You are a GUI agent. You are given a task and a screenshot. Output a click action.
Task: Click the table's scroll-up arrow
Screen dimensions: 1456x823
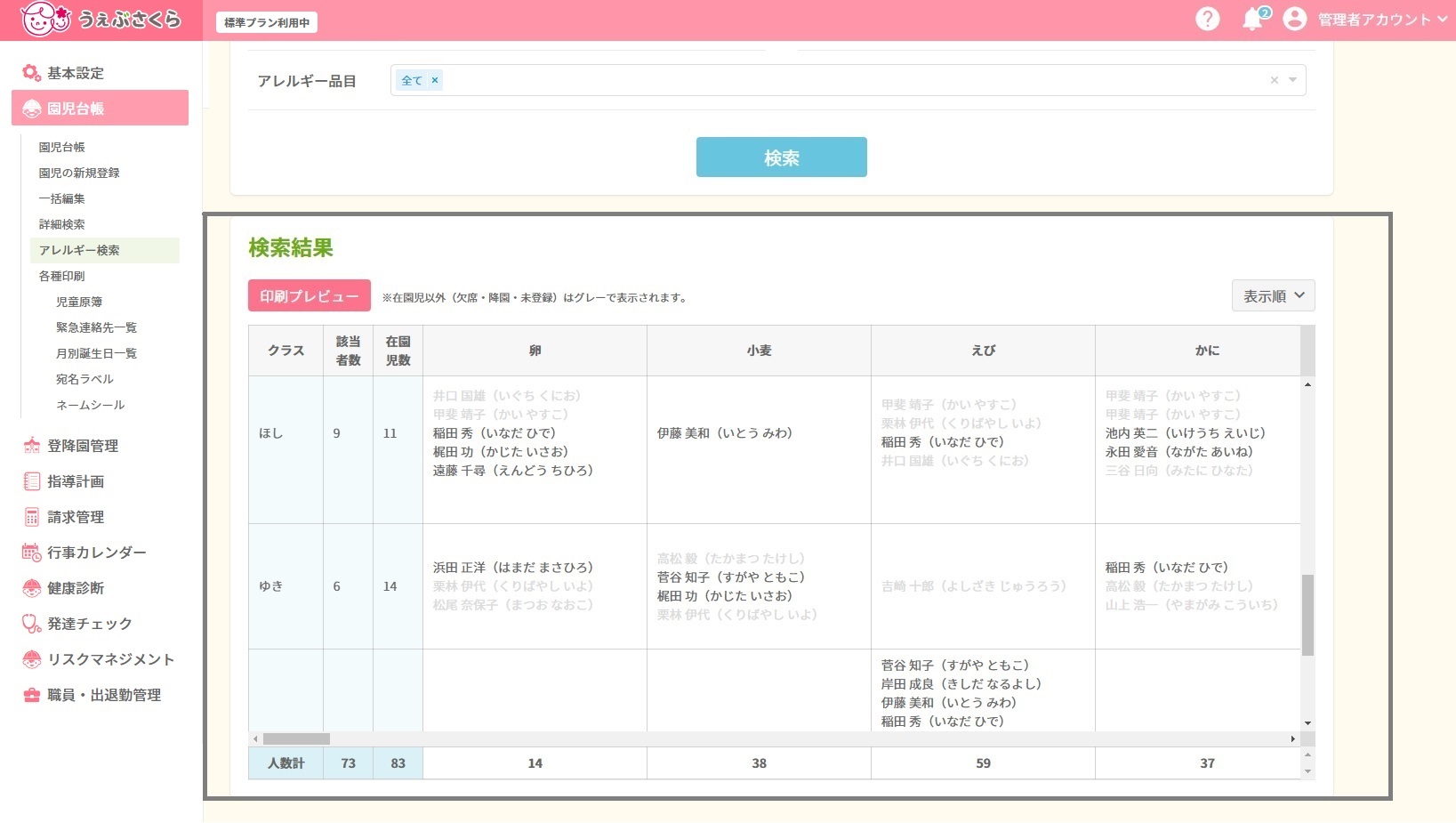click(x=1307, y=384)
